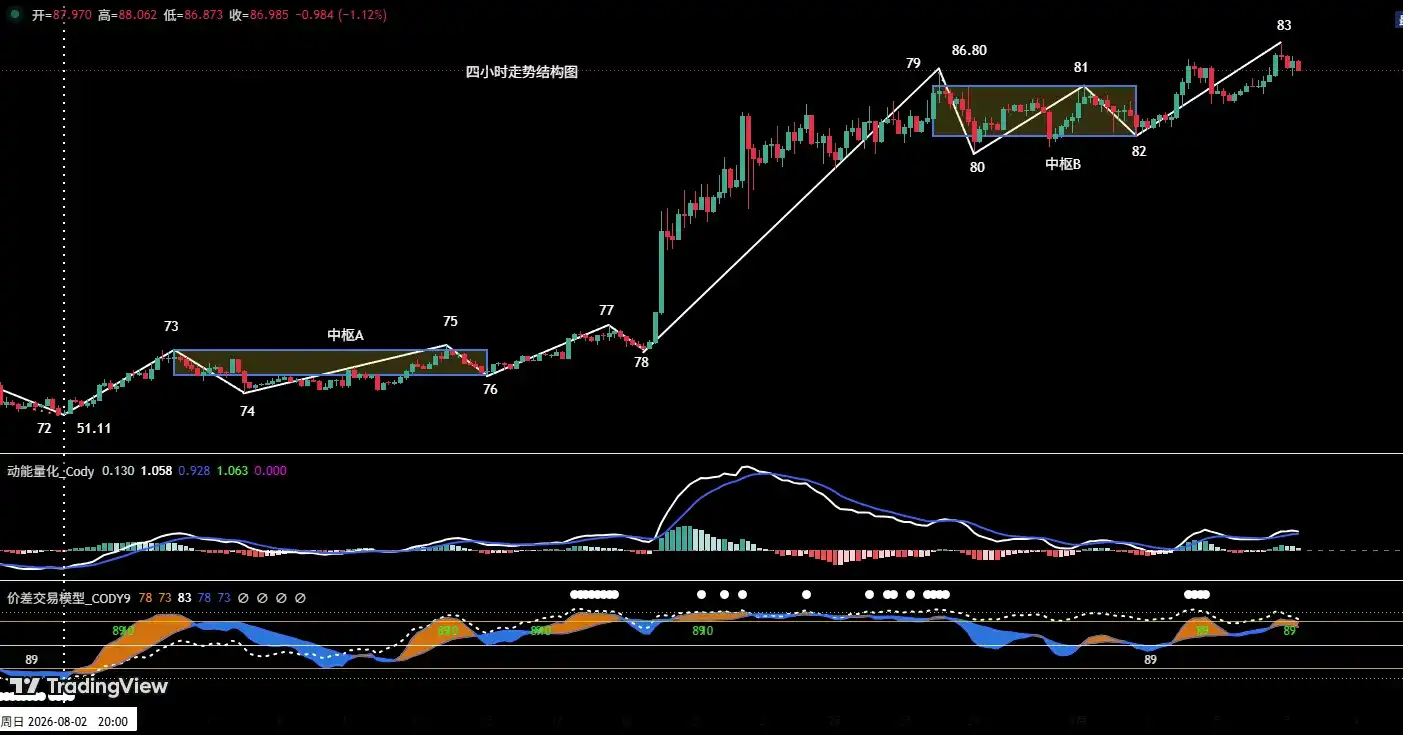Click the pivot label 75
Image resolution: width=1403 pixels, height=735 pixels.
click(x=450, y=321)
